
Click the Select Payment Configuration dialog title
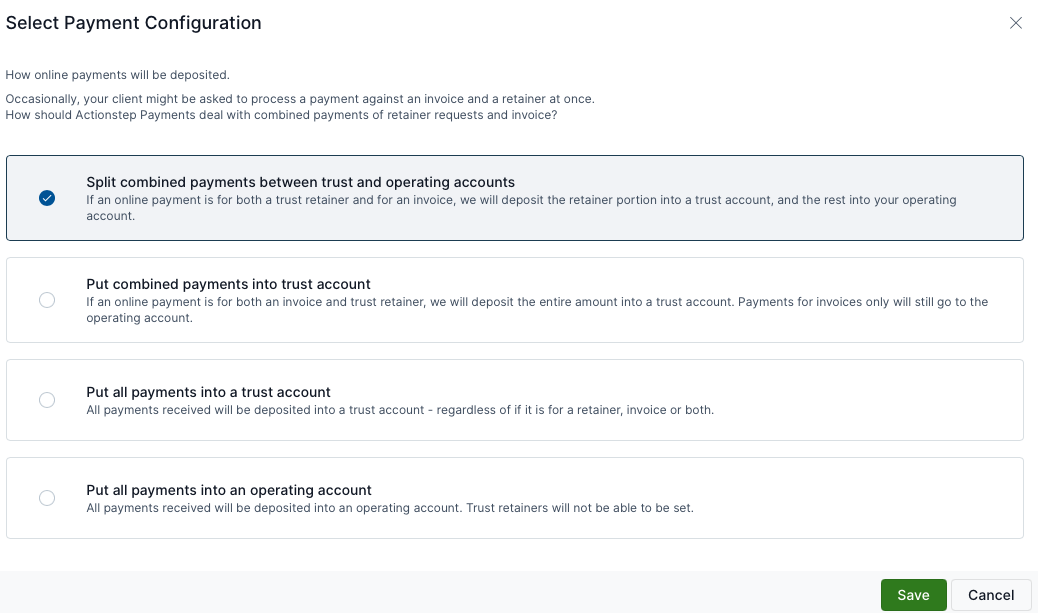[134, 23]
